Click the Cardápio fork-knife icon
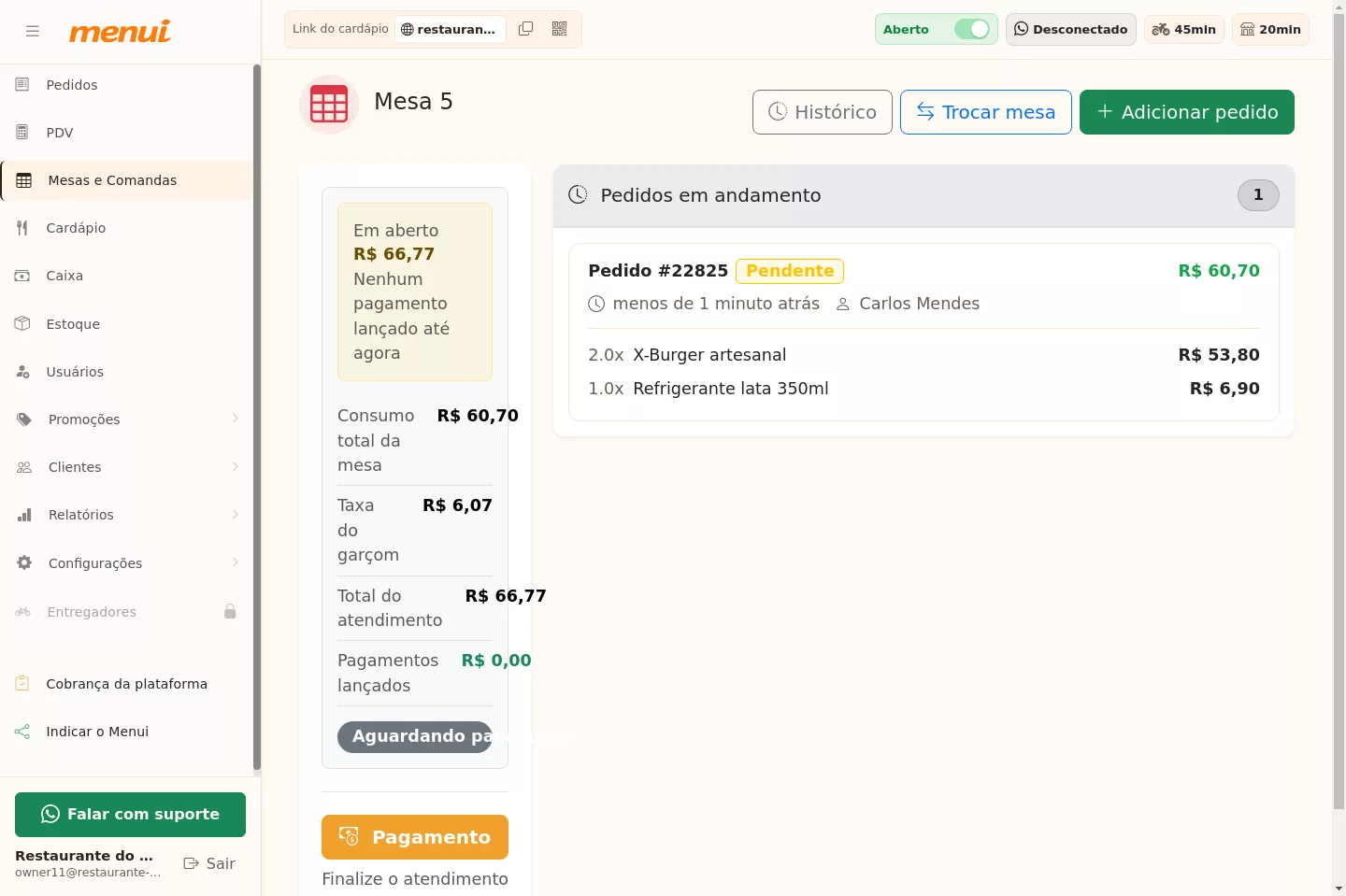 coord(22,228)
